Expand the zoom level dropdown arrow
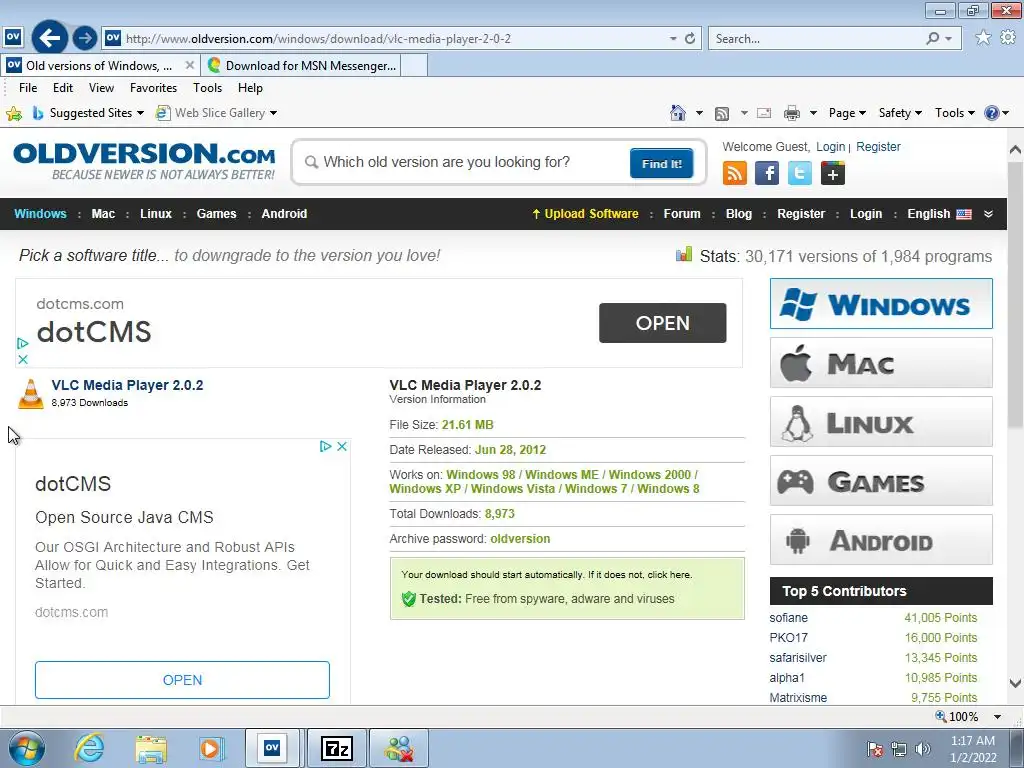This screenshot has height=768, width=1024. [x=997, y=716]
